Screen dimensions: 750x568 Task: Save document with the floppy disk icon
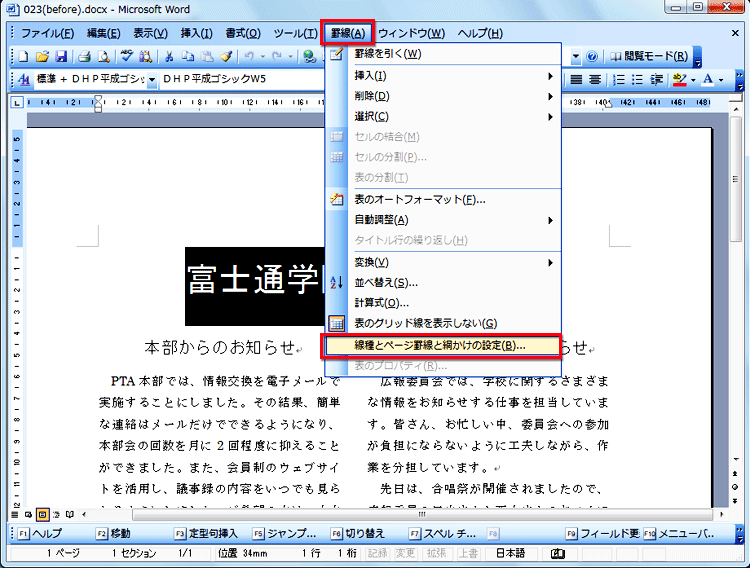point(61,56)
